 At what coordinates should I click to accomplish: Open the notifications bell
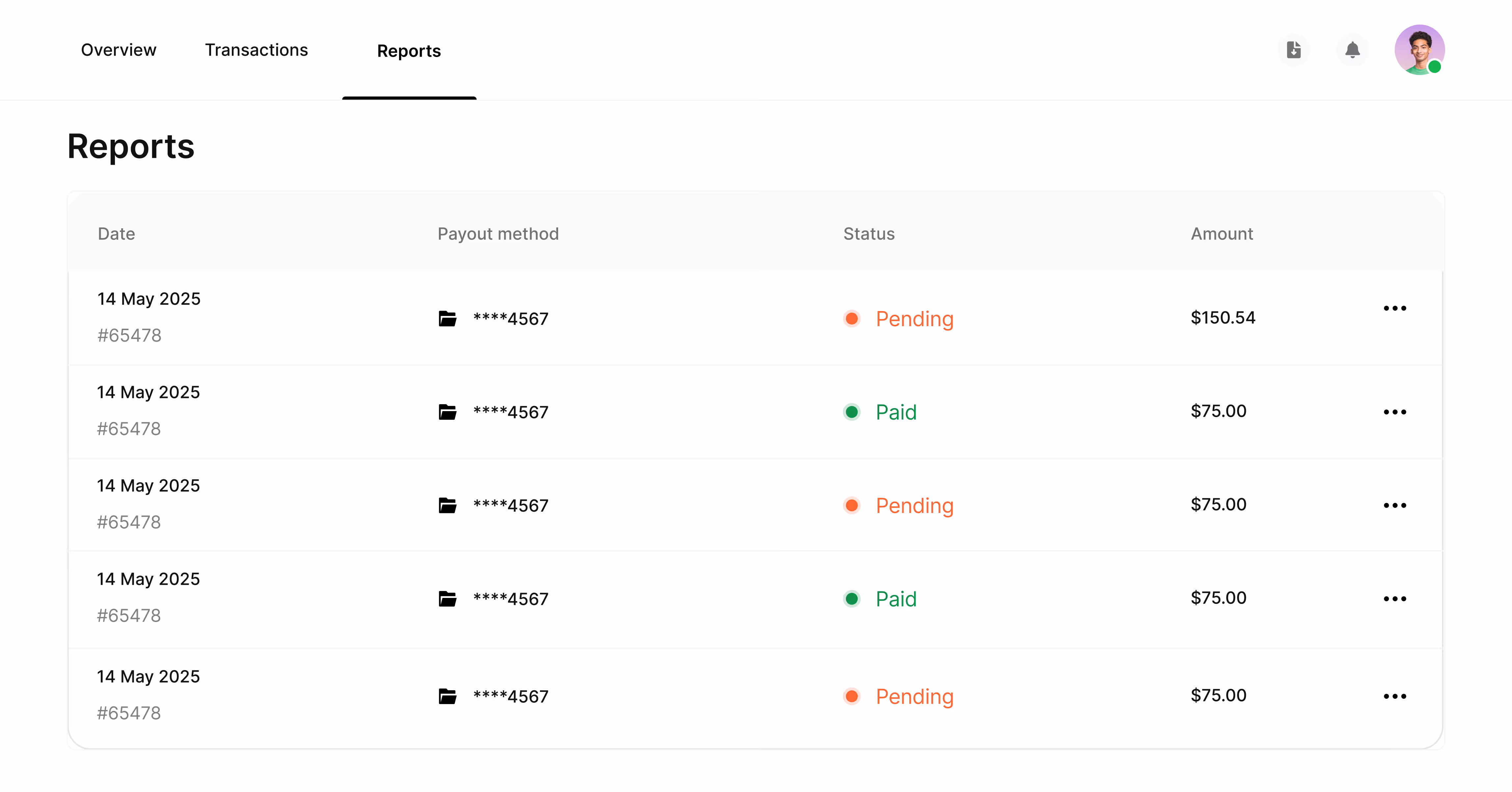click(x=1352, y=50)
